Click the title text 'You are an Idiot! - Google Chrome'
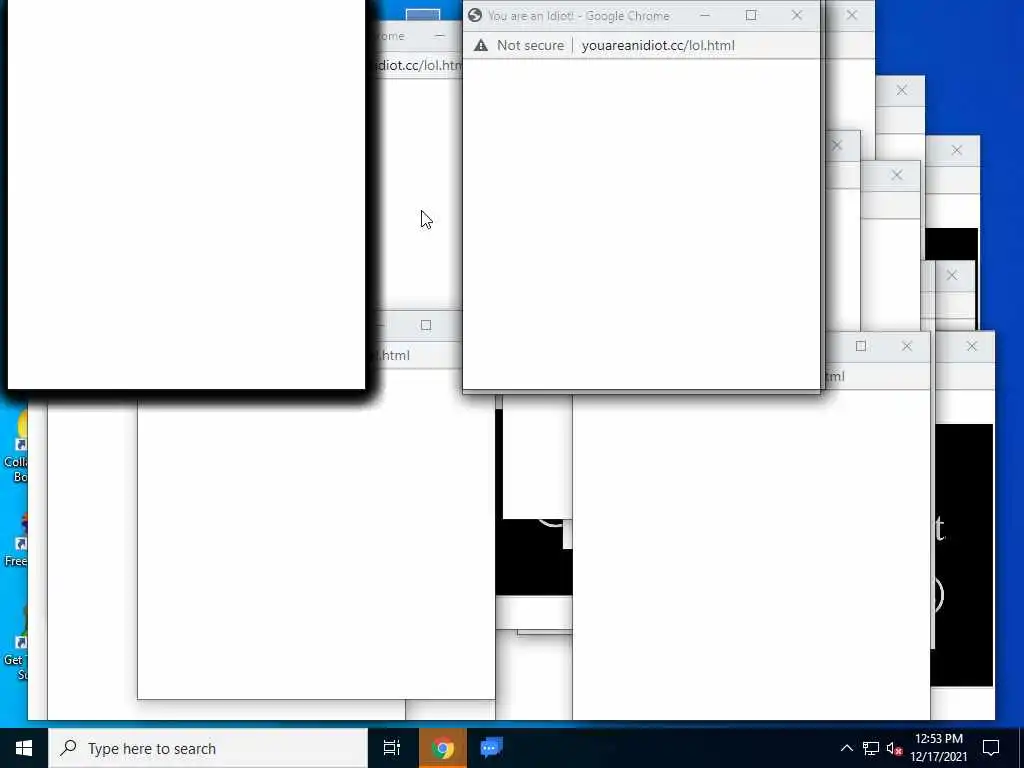 click(579, 16)
